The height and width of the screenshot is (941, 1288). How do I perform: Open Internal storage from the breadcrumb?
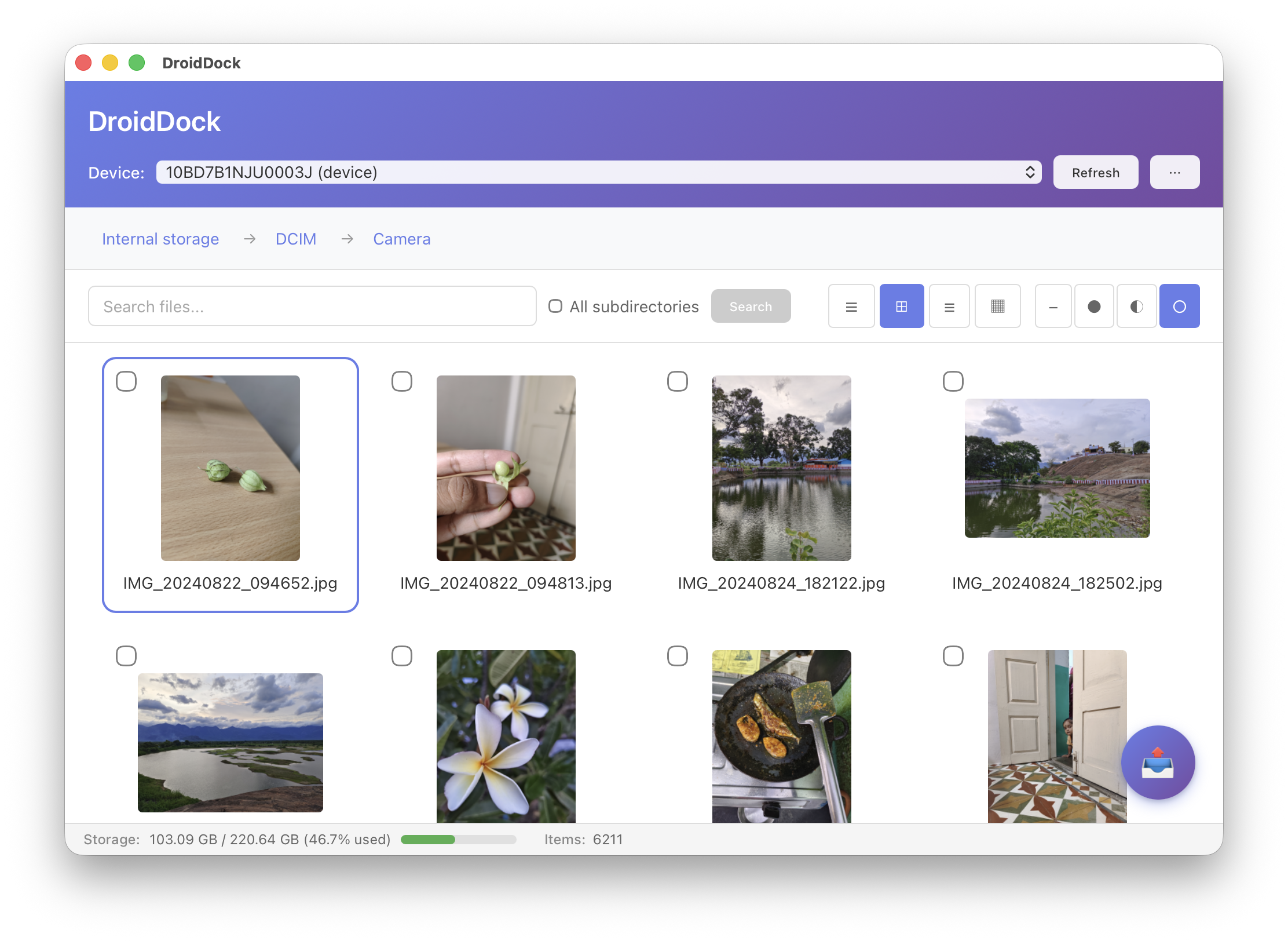tap(160, 239)
